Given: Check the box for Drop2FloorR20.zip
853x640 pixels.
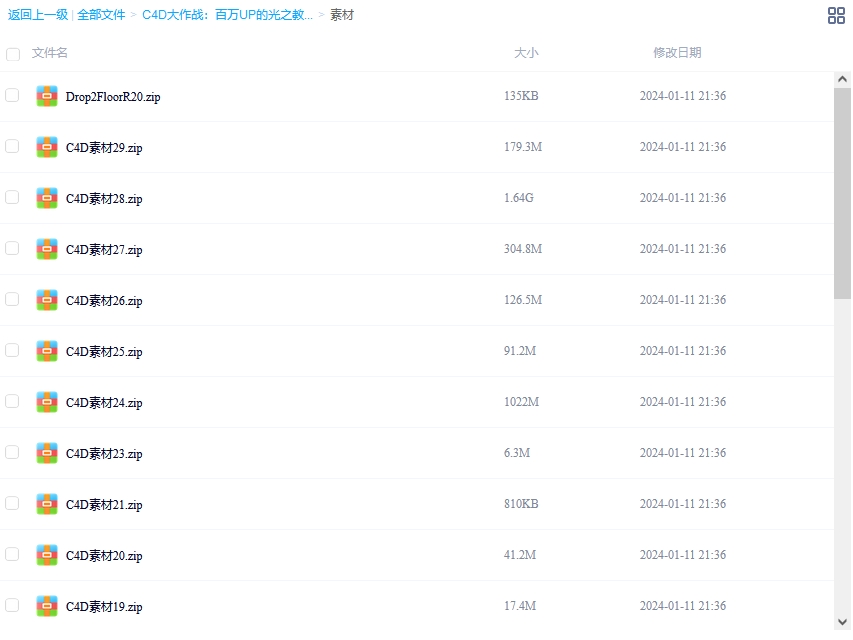Looking at the screenshot, I should (x=12, y=95).
